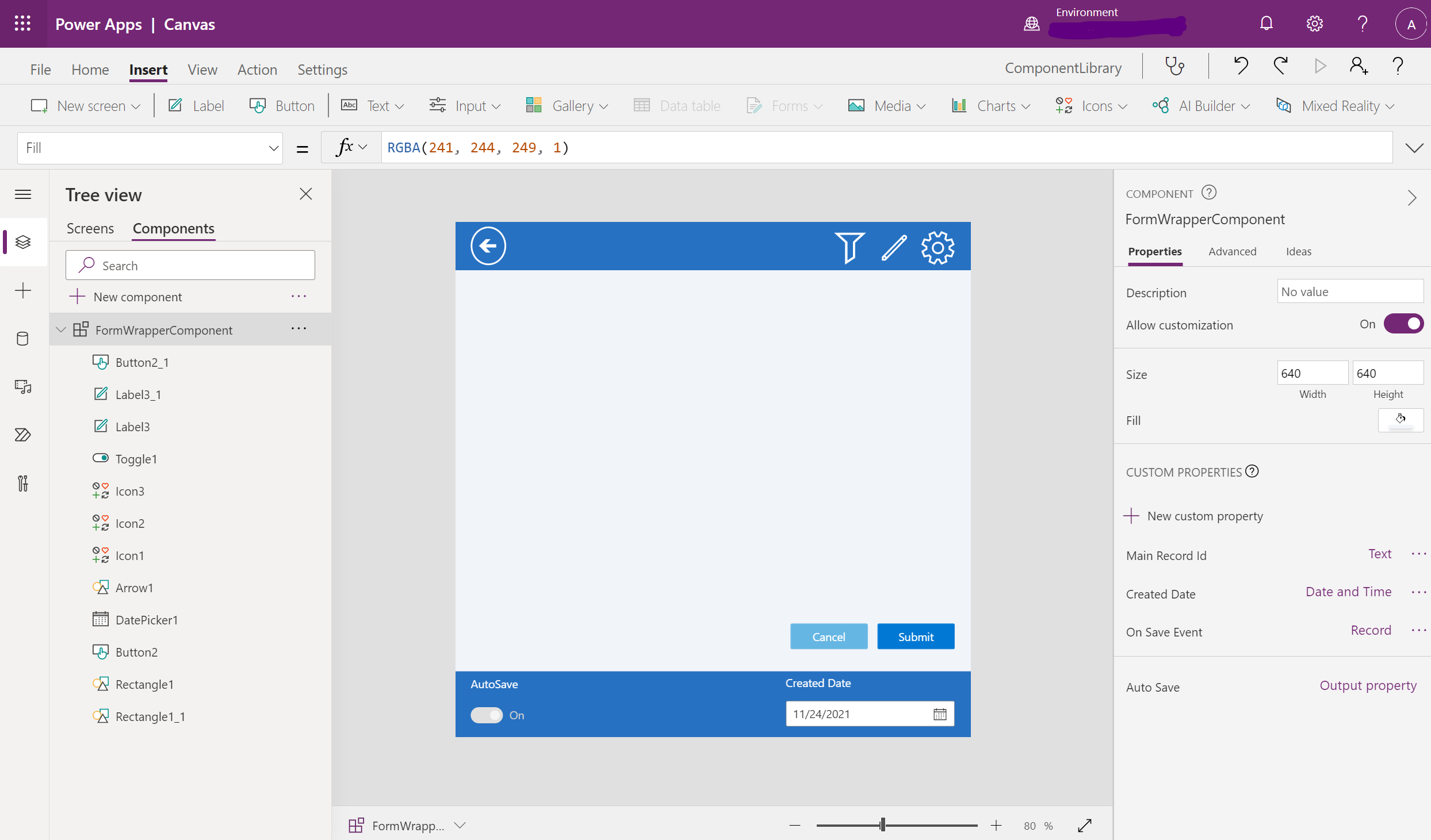Click the Cancel button on form
Image resolution: width=1431 pixels, height=840 pixels.
pos(828,636)
